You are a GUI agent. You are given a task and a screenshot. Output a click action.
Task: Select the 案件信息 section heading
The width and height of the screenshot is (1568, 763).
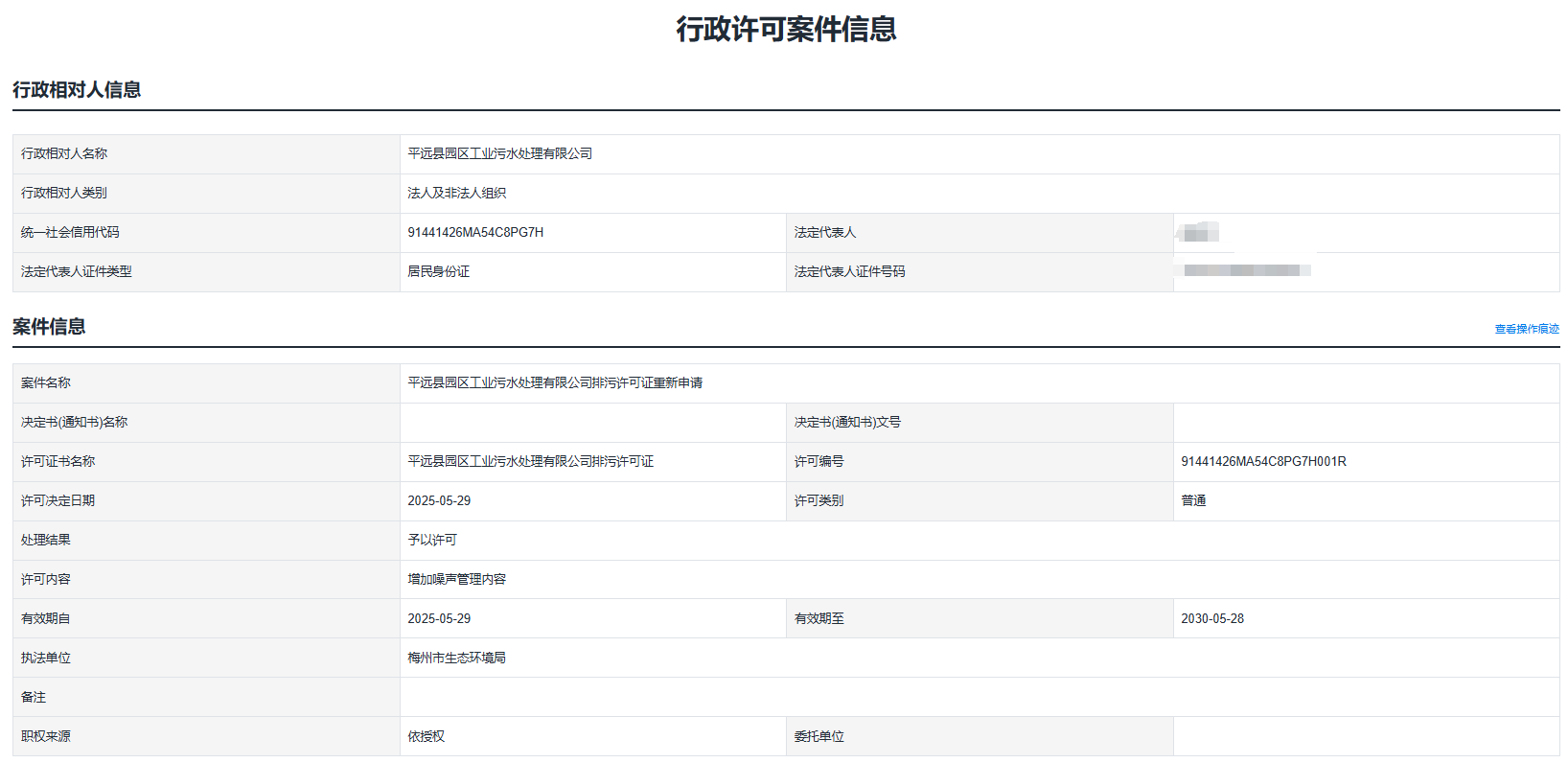(x=49, y=327)
